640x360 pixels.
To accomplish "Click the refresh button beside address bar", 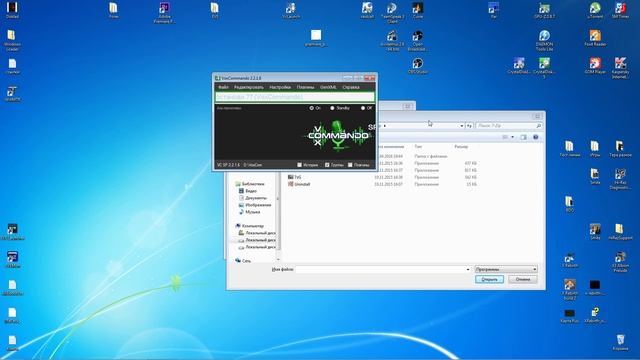I will coord(469,126).
